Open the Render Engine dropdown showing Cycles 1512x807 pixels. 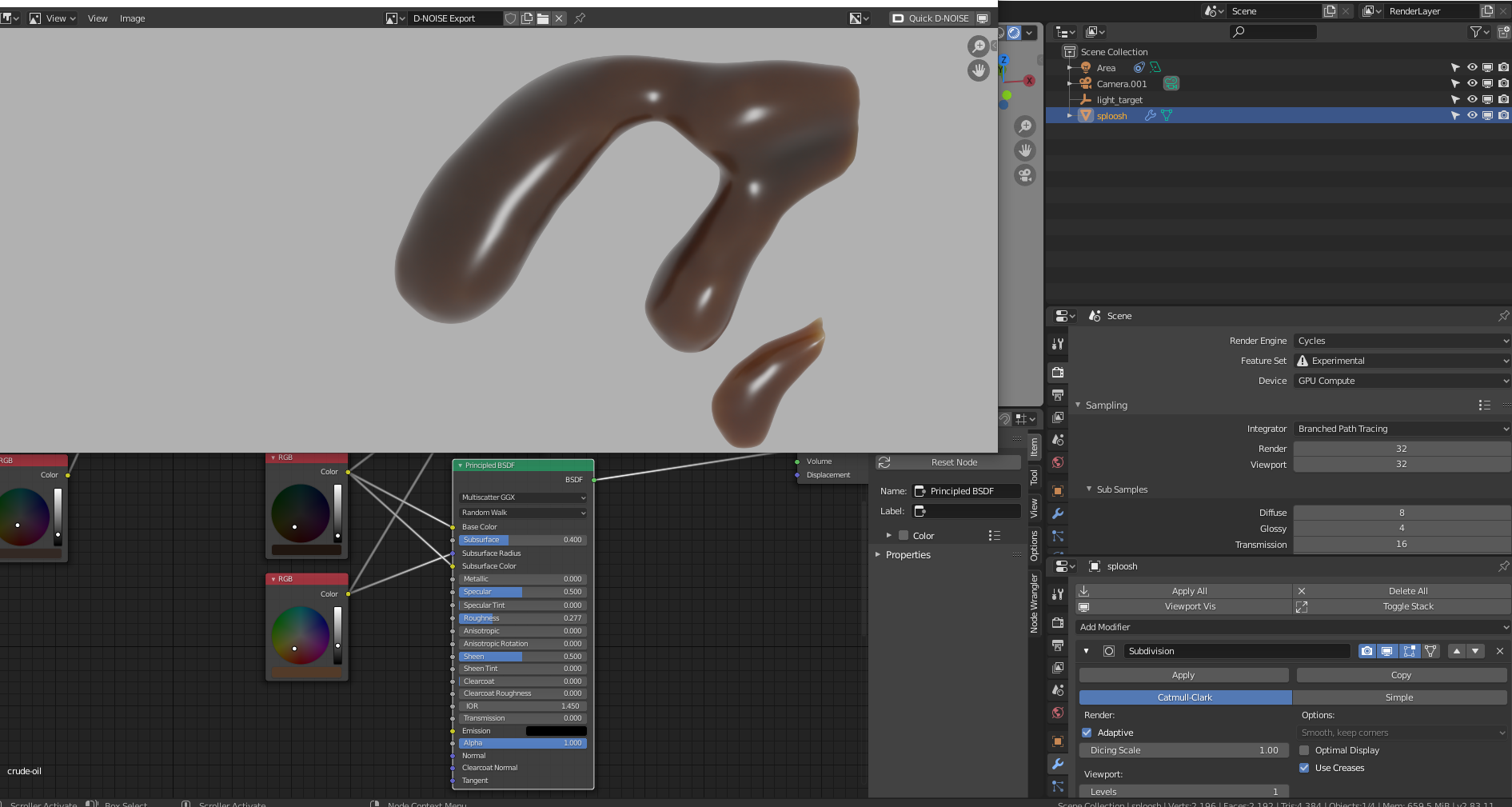point(1402,341)
